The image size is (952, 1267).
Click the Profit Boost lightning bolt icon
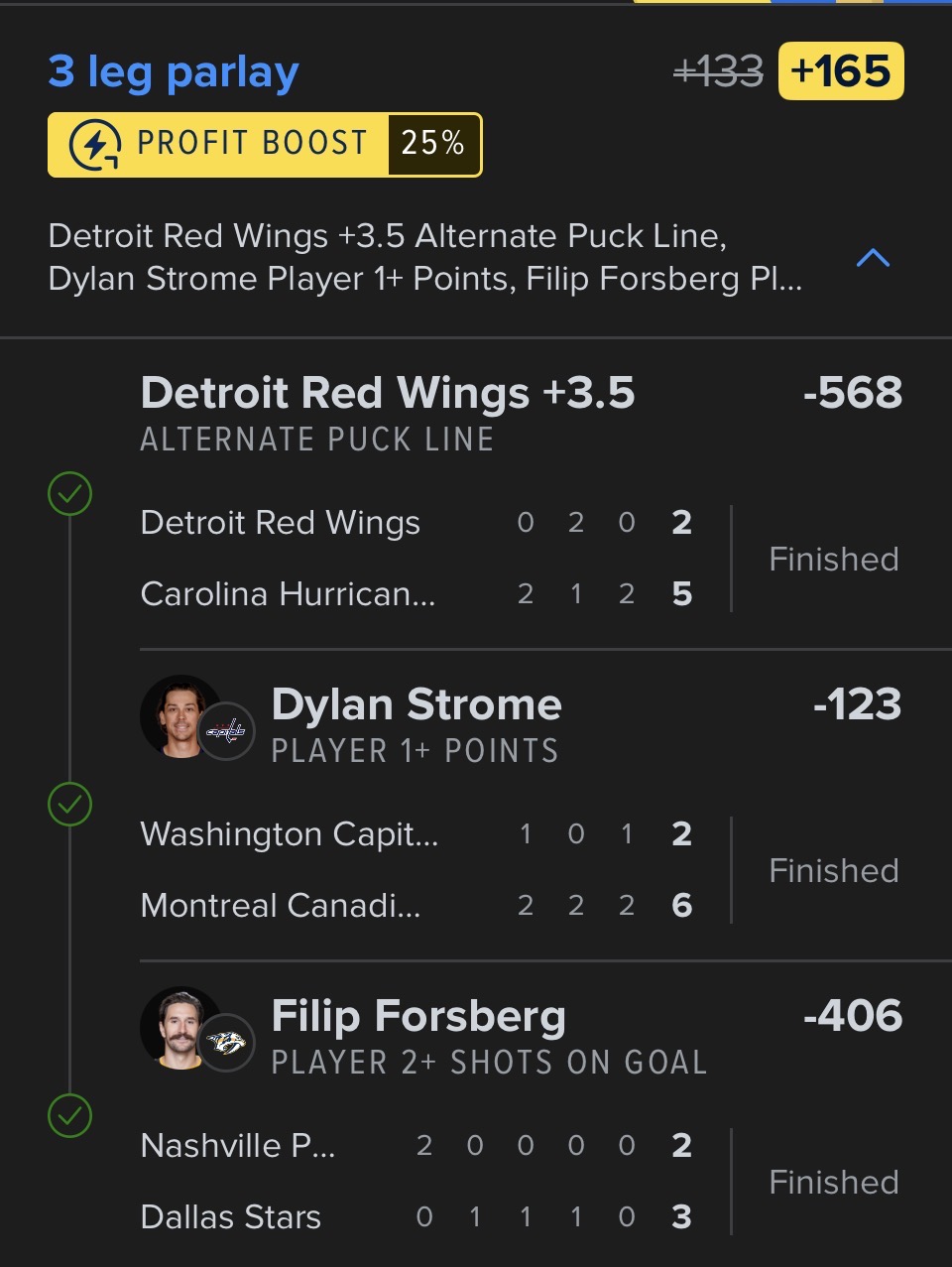(95, 145)
